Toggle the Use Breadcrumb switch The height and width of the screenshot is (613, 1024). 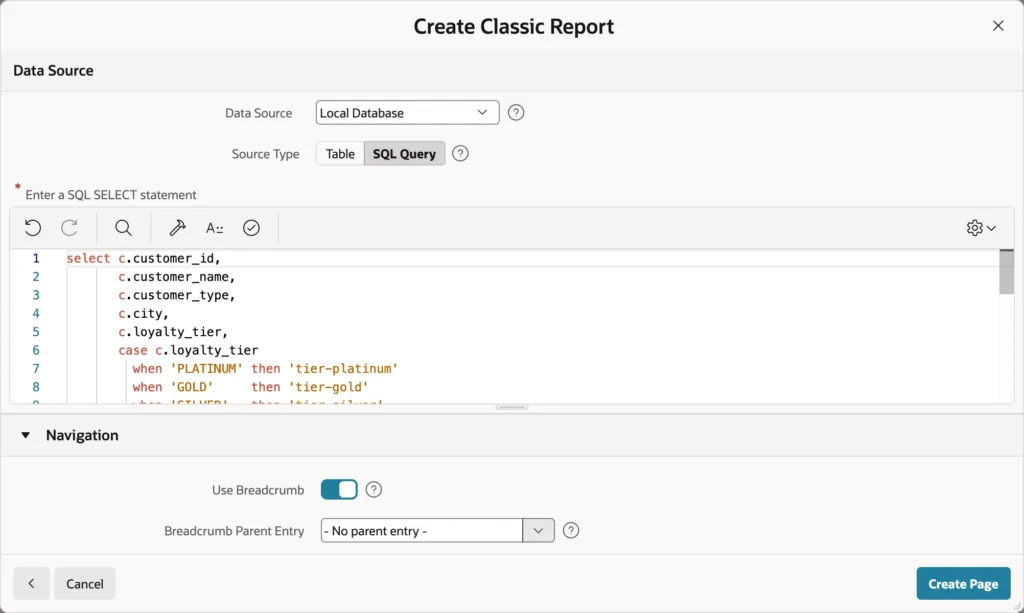tap(339, 490)
